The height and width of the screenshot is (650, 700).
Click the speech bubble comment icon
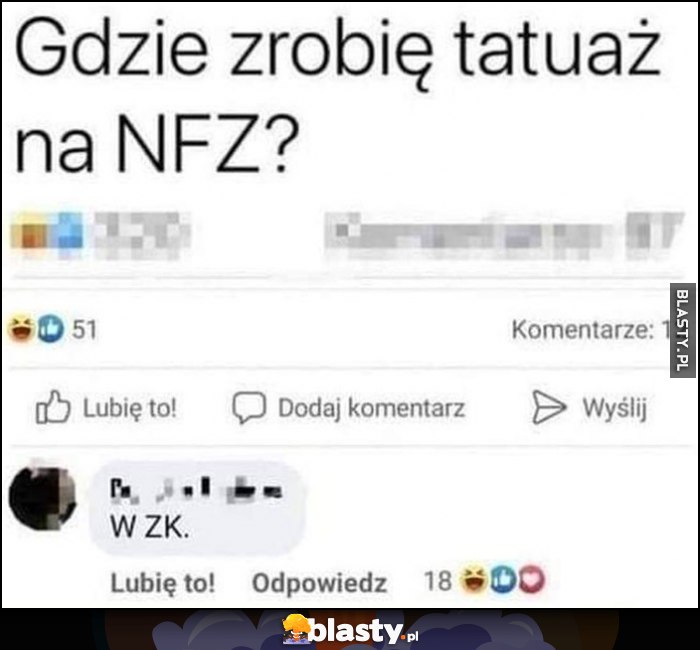pyautogui.click(x=249, y=408)
